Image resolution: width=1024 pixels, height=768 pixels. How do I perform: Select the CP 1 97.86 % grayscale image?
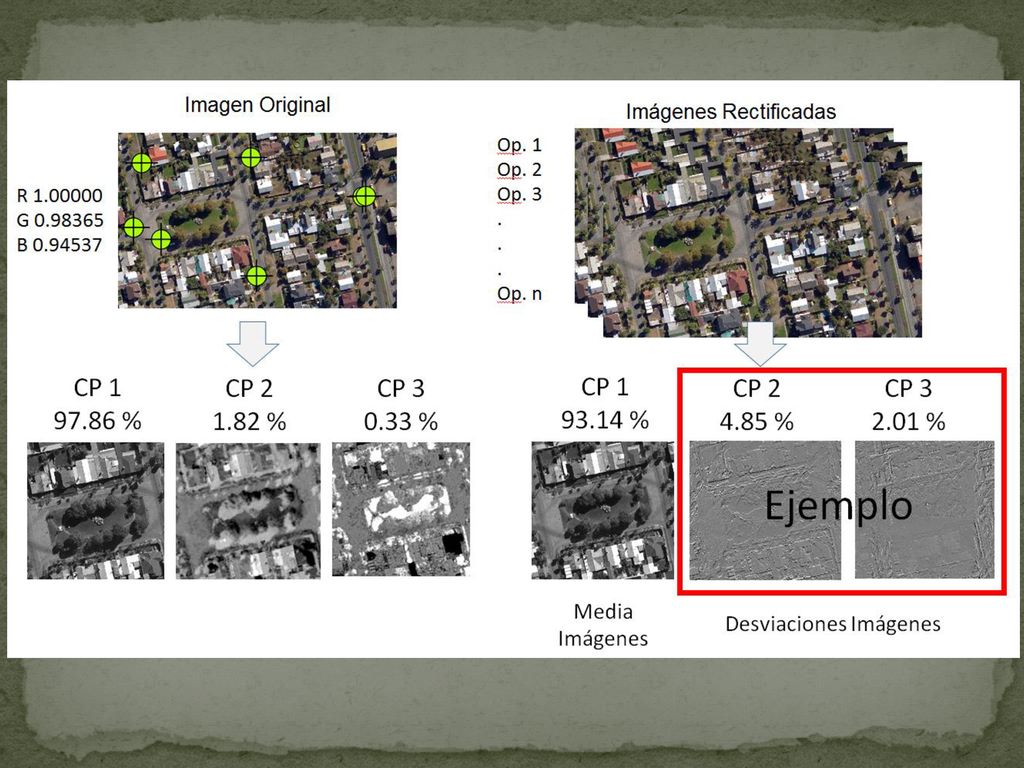(x=95, y=511)
